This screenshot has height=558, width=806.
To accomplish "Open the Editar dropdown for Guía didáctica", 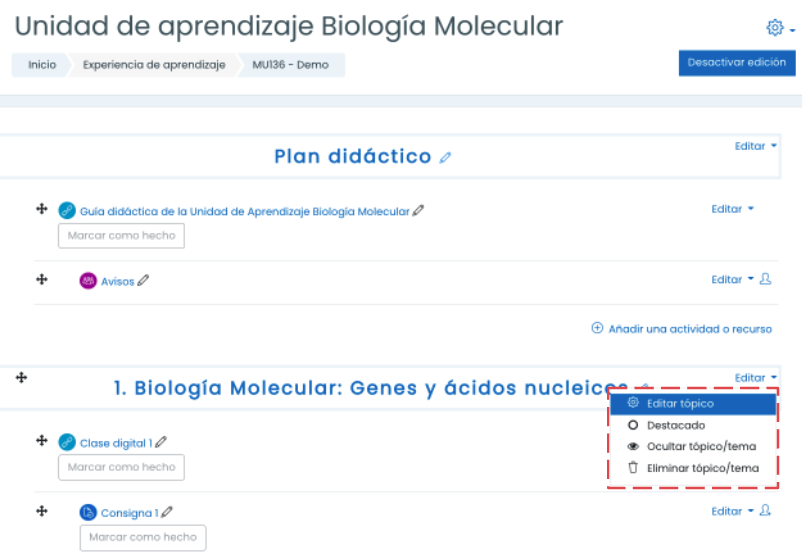I will (732, 209).
